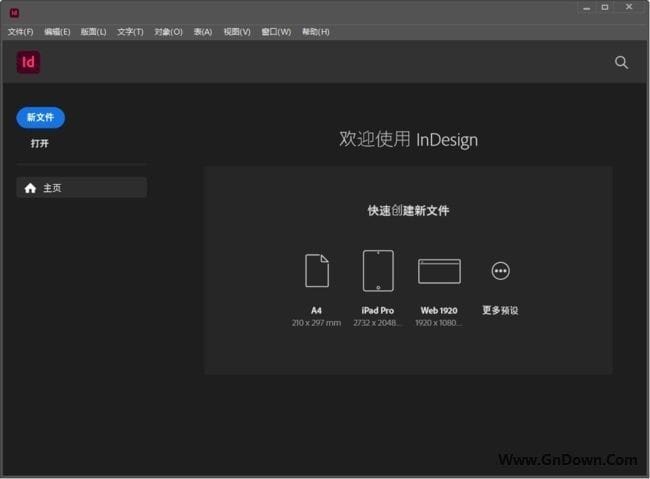
Task: Click the blue 新文件 button
Action: point(41,117)
